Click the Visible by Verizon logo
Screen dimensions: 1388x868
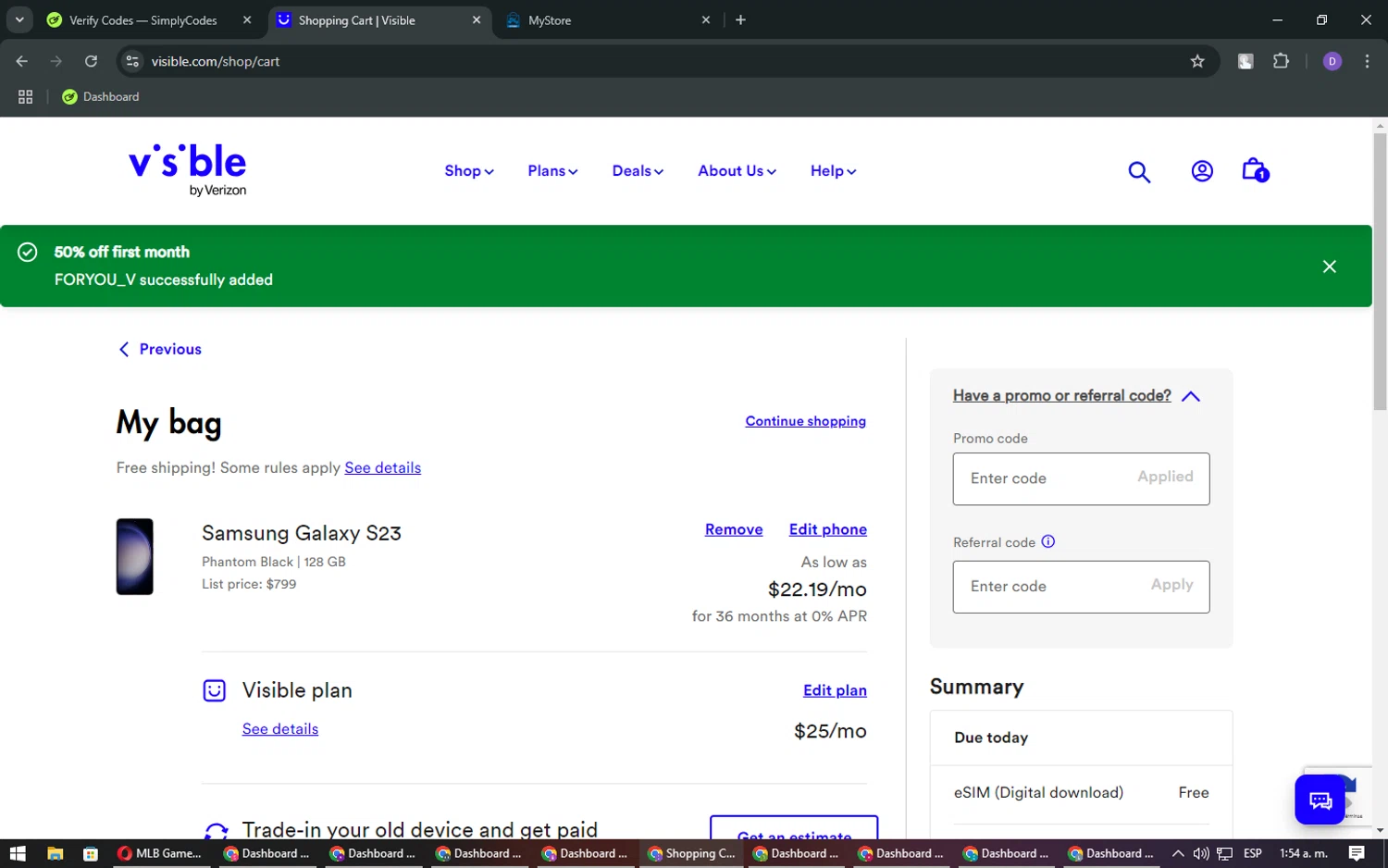(188, 170)
